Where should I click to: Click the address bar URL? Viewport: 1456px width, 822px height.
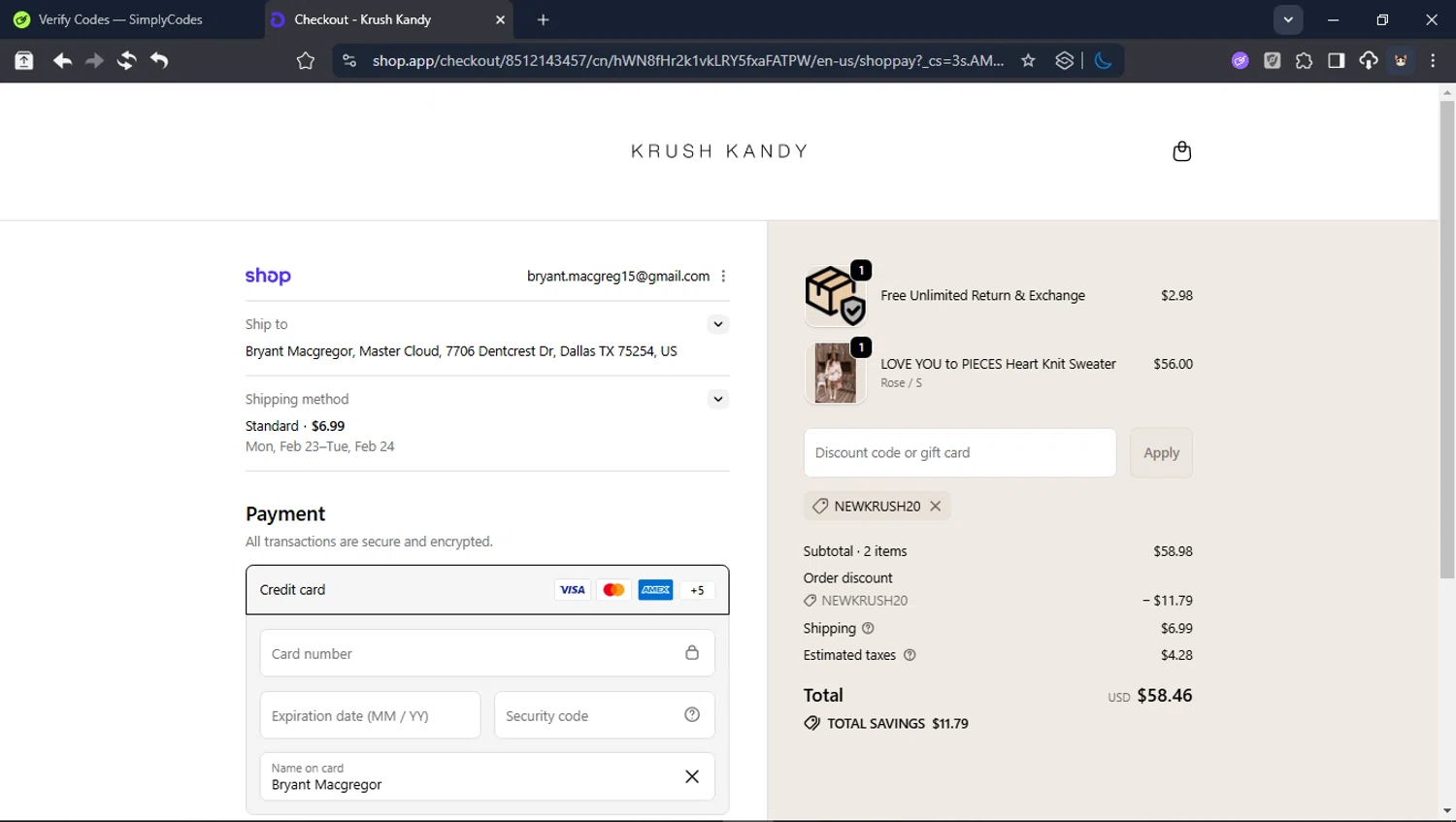[688, 60]
